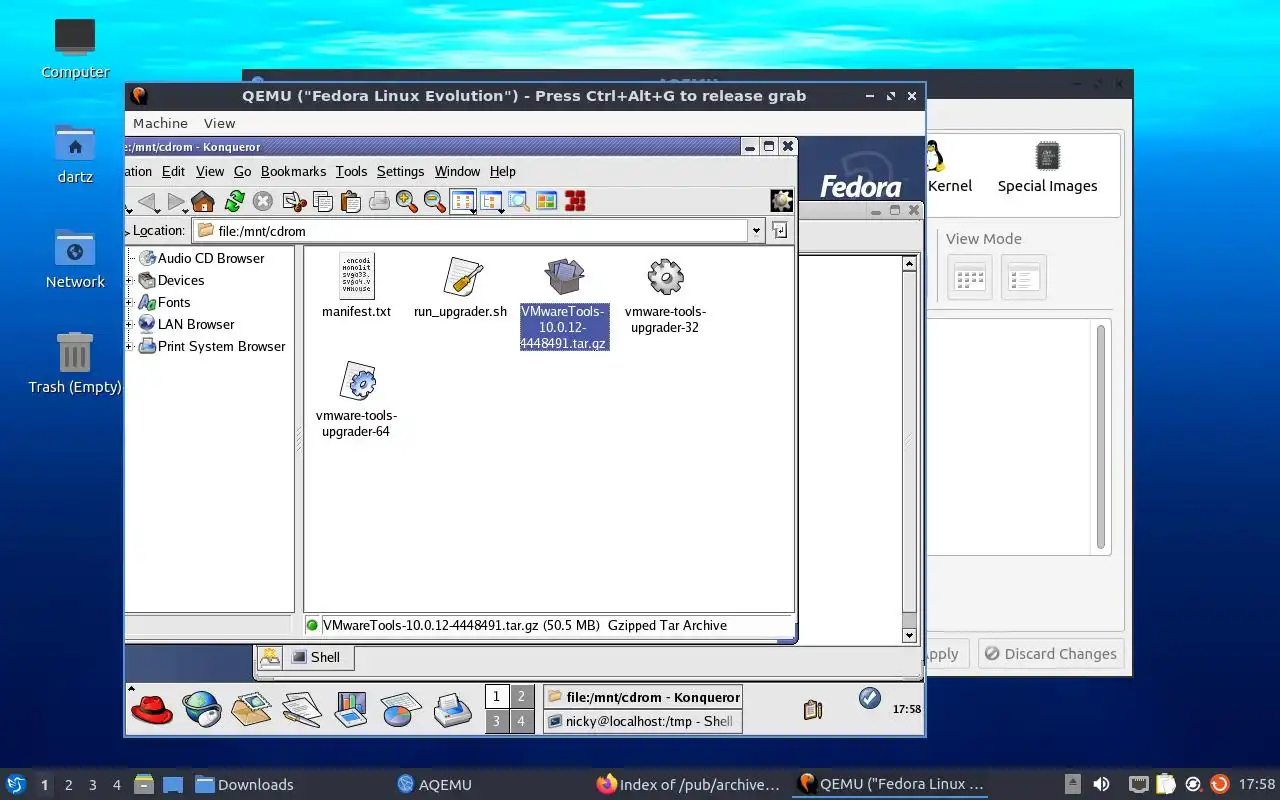Screen dimensions: 1280x800
Task: Open the Tools menu in Konqueror
Action: [x=351, y=171]
